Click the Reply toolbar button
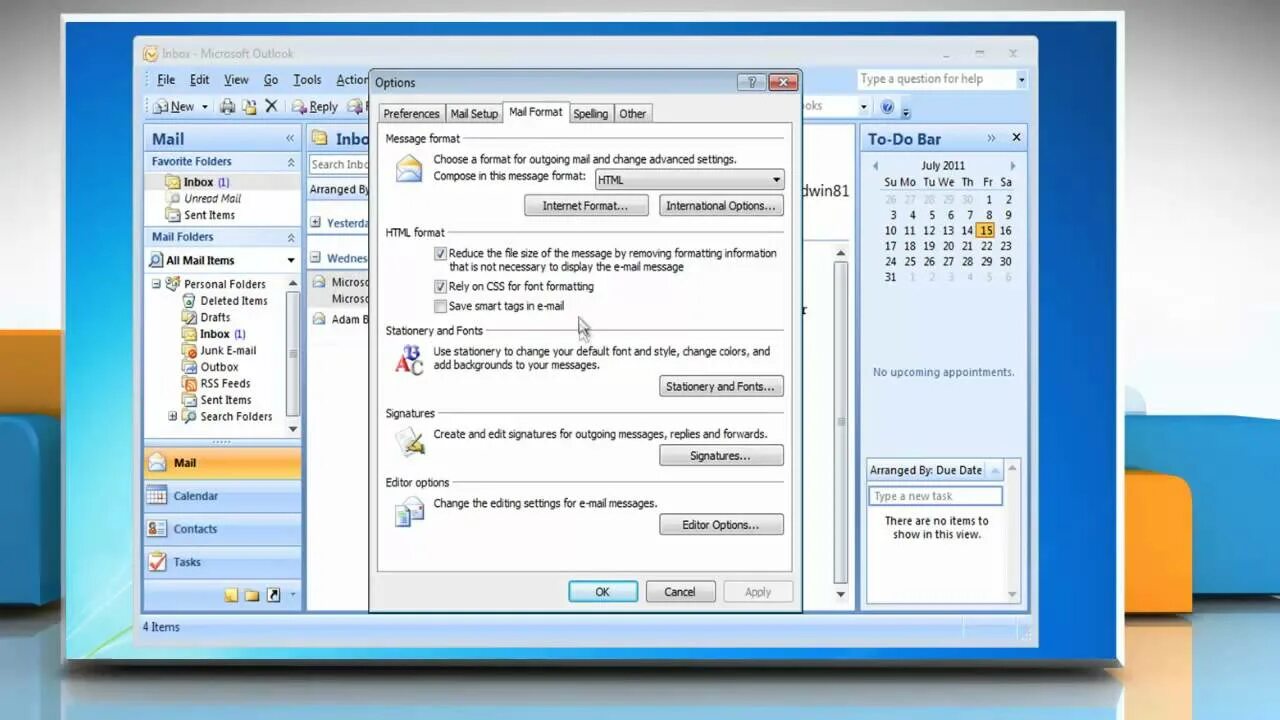Screen dimensions: 1280x720 coord(315,106)
